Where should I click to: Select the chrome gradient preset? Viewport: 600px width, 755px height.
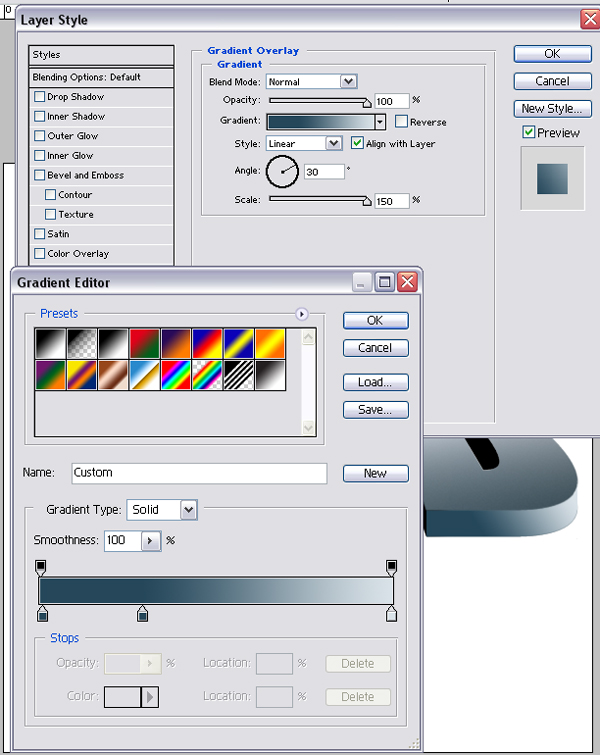pos(144,375)
